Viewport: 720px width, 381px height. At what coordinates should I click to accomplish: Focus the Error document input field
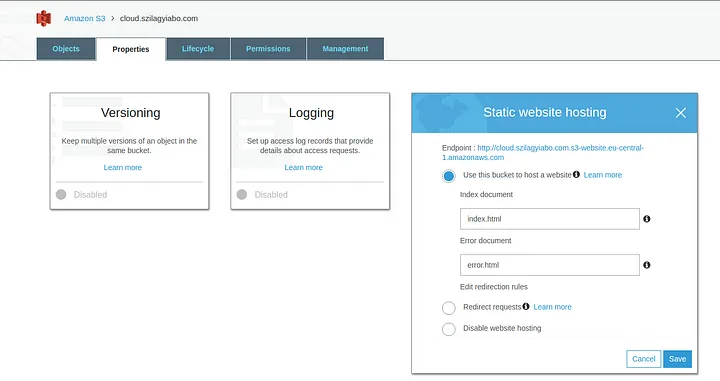(550, 265)
